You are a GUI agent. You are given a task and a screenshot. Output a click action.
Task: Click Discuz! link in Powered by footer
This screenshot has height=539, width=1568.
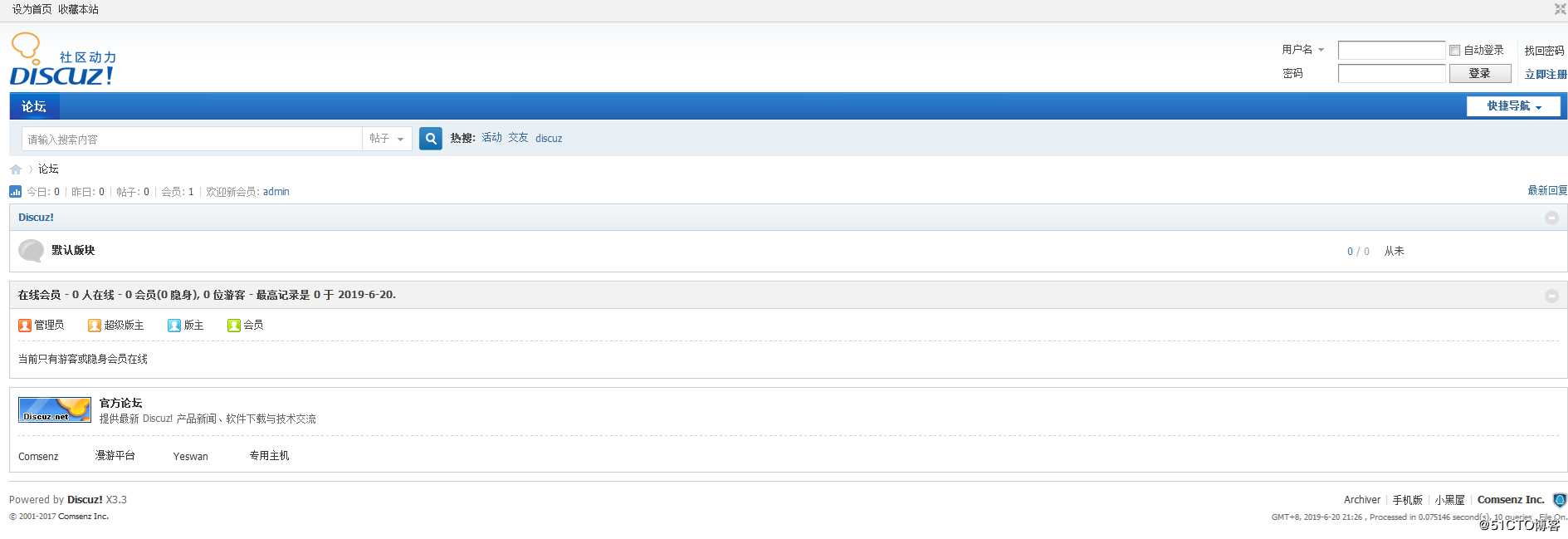tap(85, 500)
